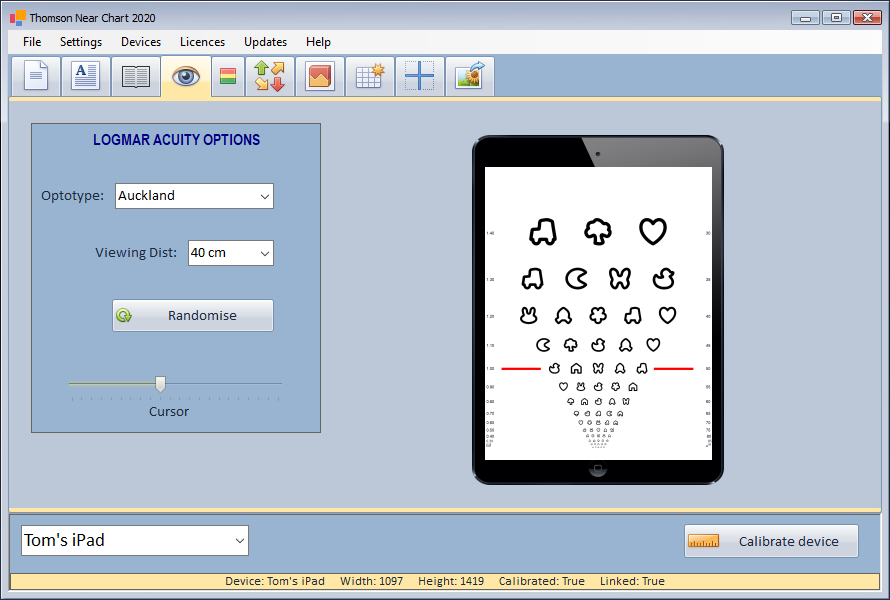Expand the Tom's iPad device dropdown
The image size is (890, 600).
click(135, 541)
